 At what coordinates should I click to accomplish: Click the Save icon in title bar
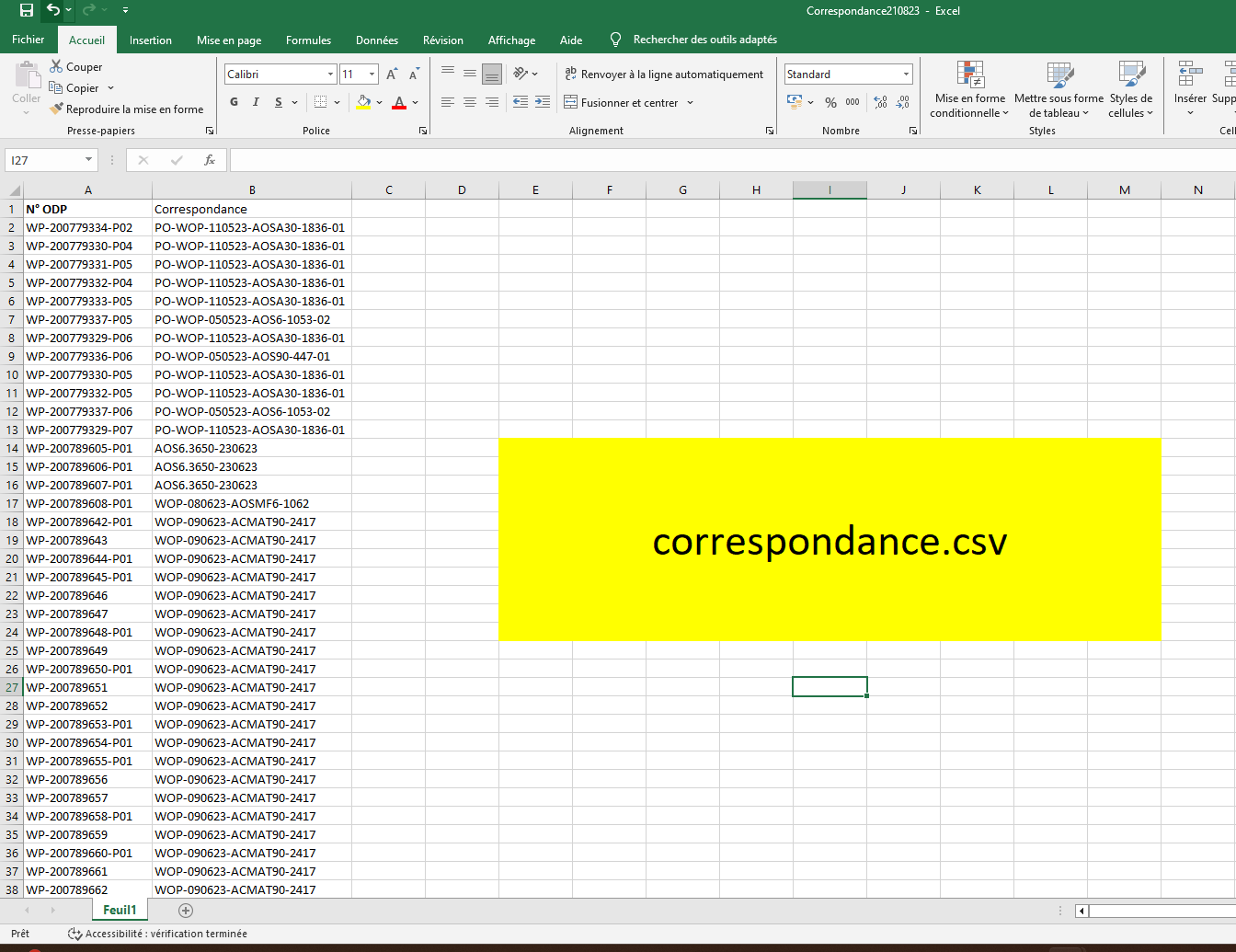[27, 10]
